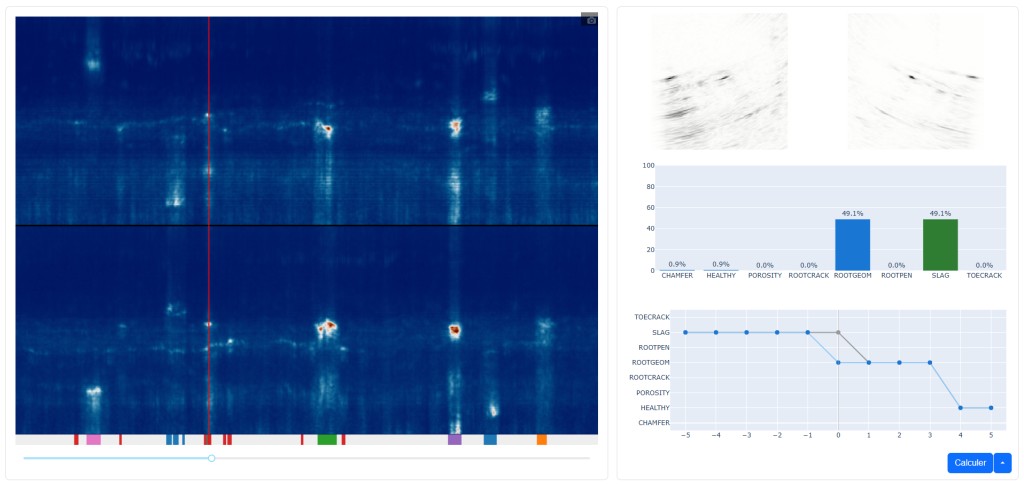Select the orange segment in the annotation strip
This screenshot has height=486, width=1024.
(541, 440)
